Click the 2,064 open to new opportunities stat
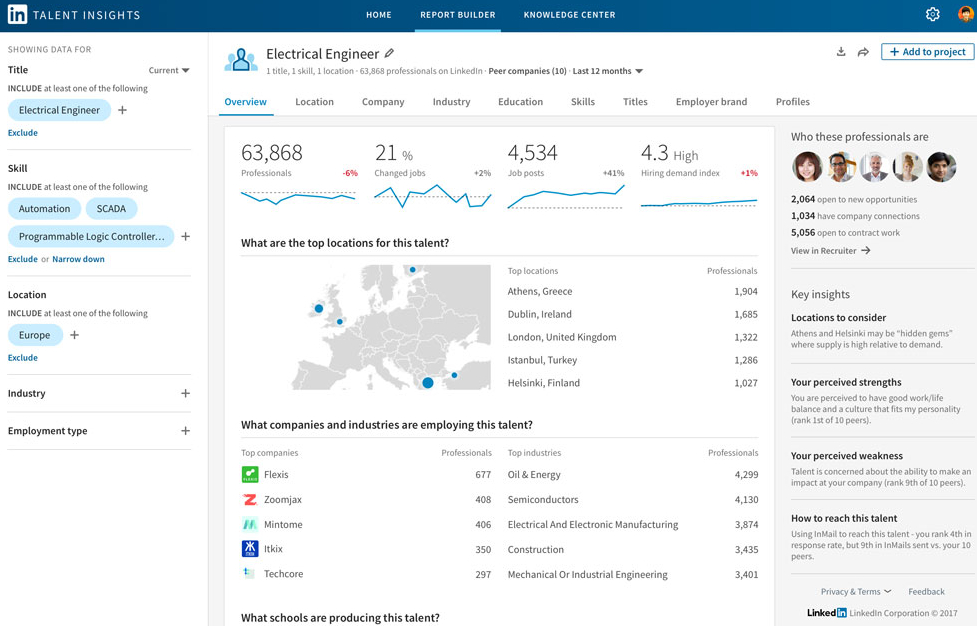This screenshot has width=977, height=626. (854, 199)
